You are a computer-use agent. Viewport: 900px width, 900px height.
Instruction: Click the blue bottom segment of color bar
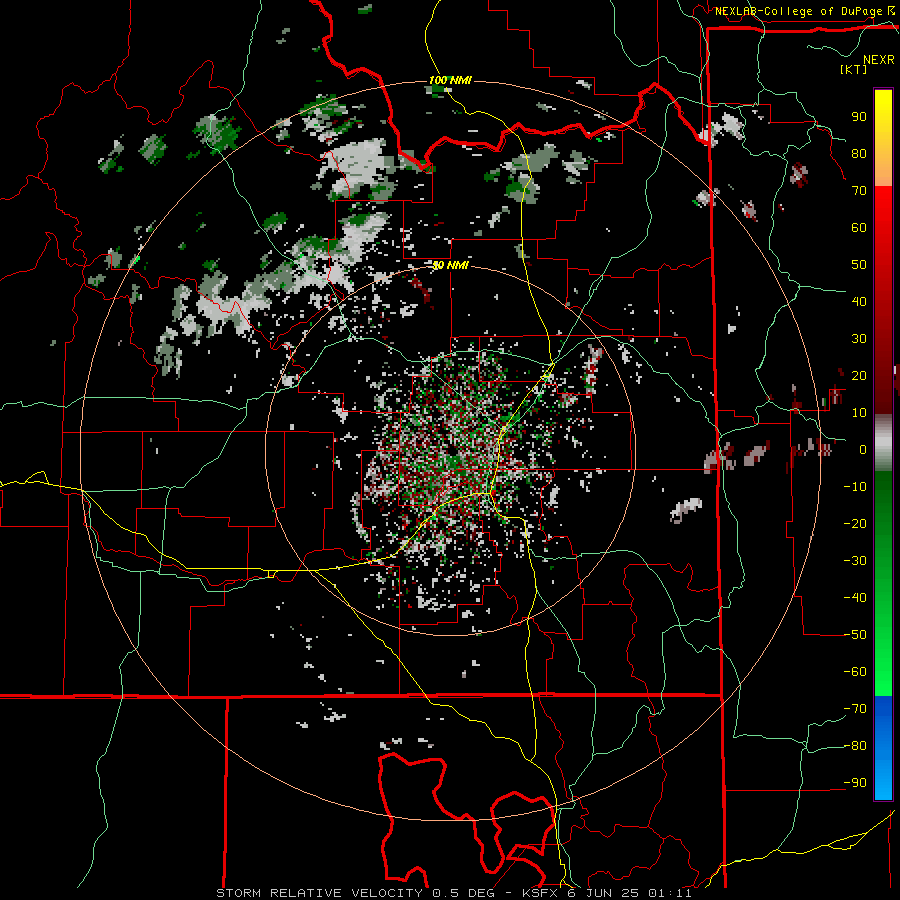883,747
